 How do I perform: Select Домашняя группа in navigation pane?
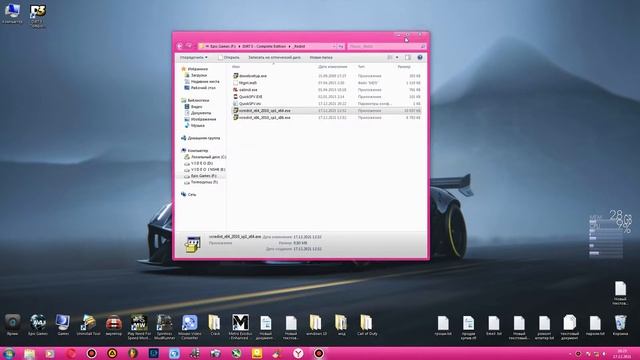pyautogui.click(x=204, y=138)
